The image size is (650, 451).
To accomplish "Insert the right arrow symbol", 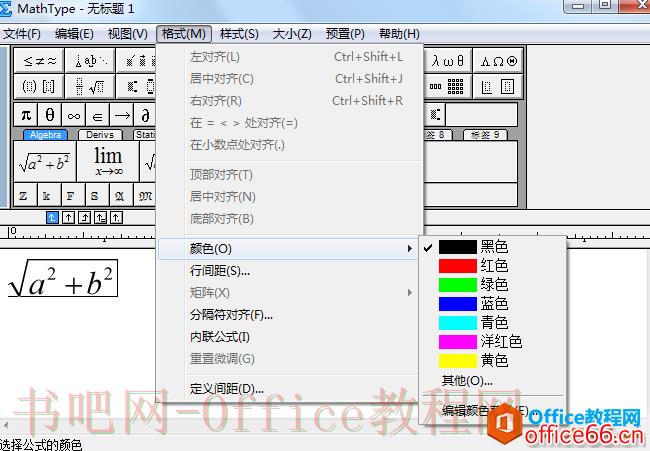I will click(122, 115).
